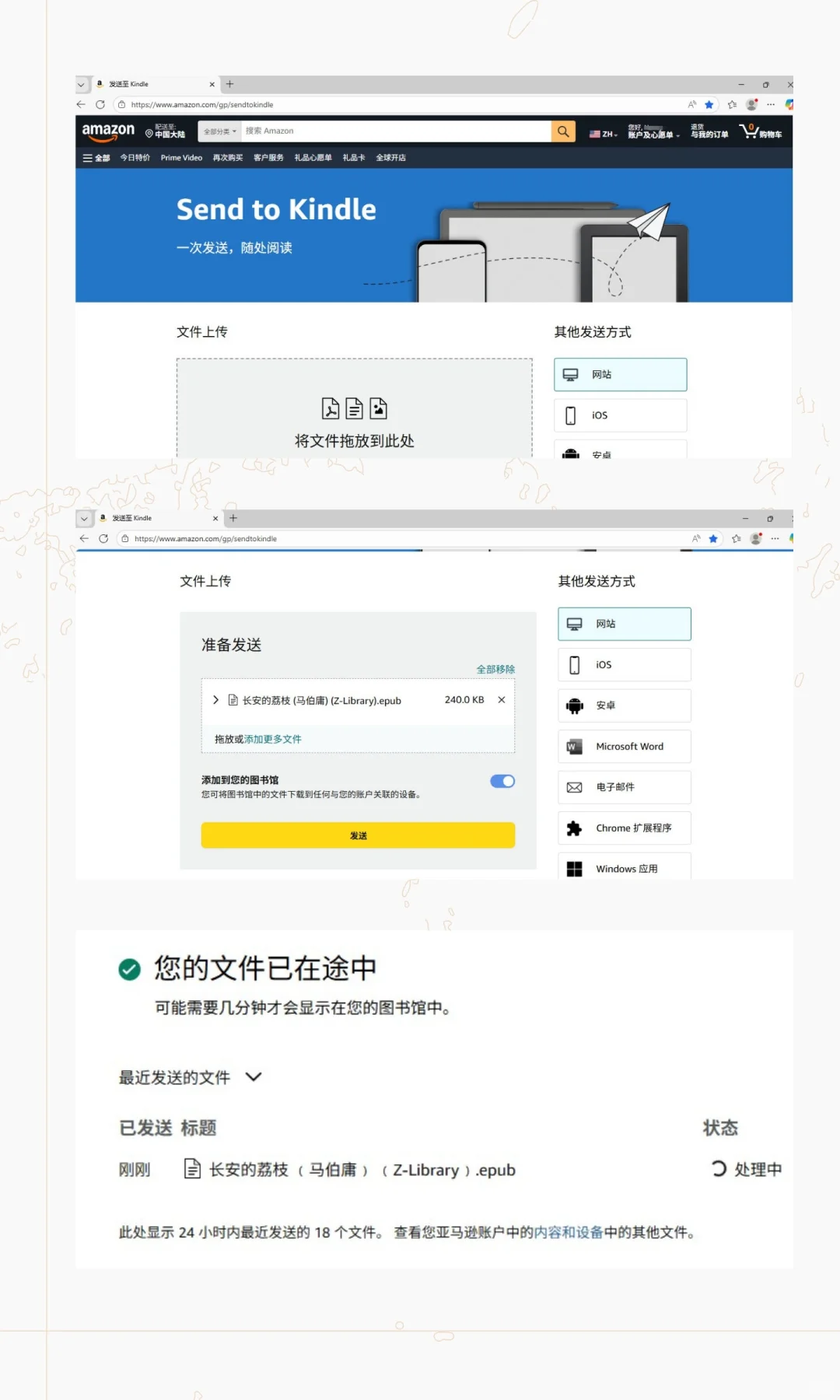Click profile avatar in upper browser toolbar

click(751, 104)
